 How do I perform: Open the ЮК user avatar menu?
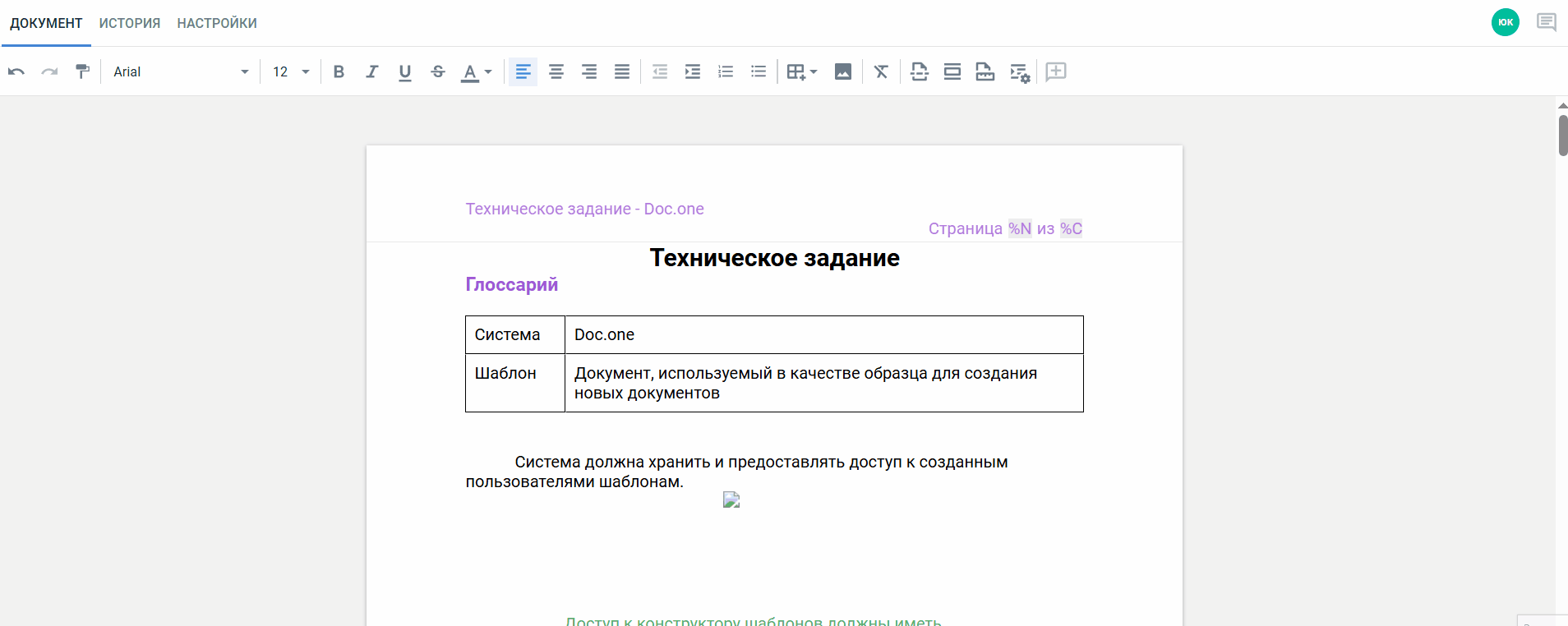1506,22
